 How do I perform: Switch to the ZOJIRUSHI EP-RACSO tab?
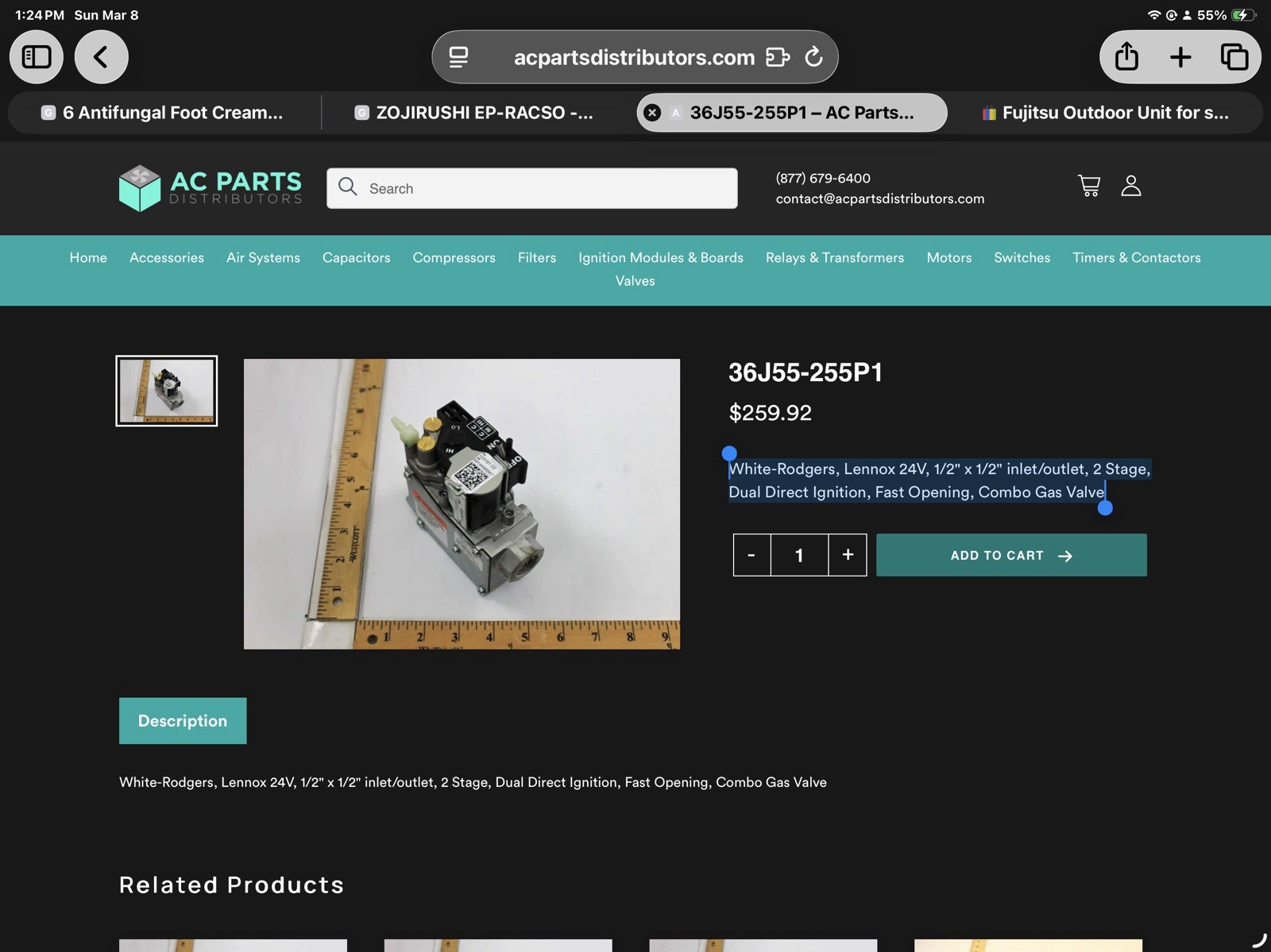(x=474, y=113)
